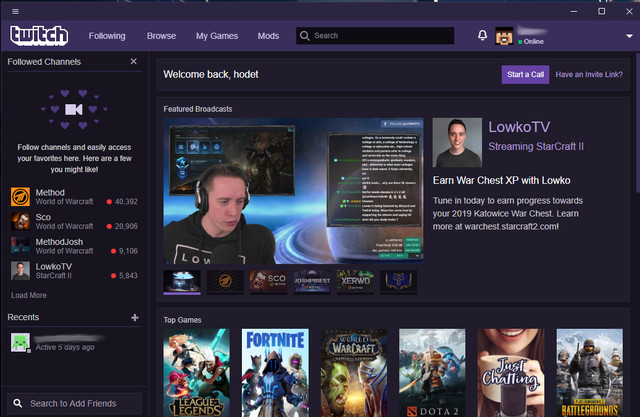Open the notifications bell
Viewport: 640px width, 417px height.
(482, 35)
